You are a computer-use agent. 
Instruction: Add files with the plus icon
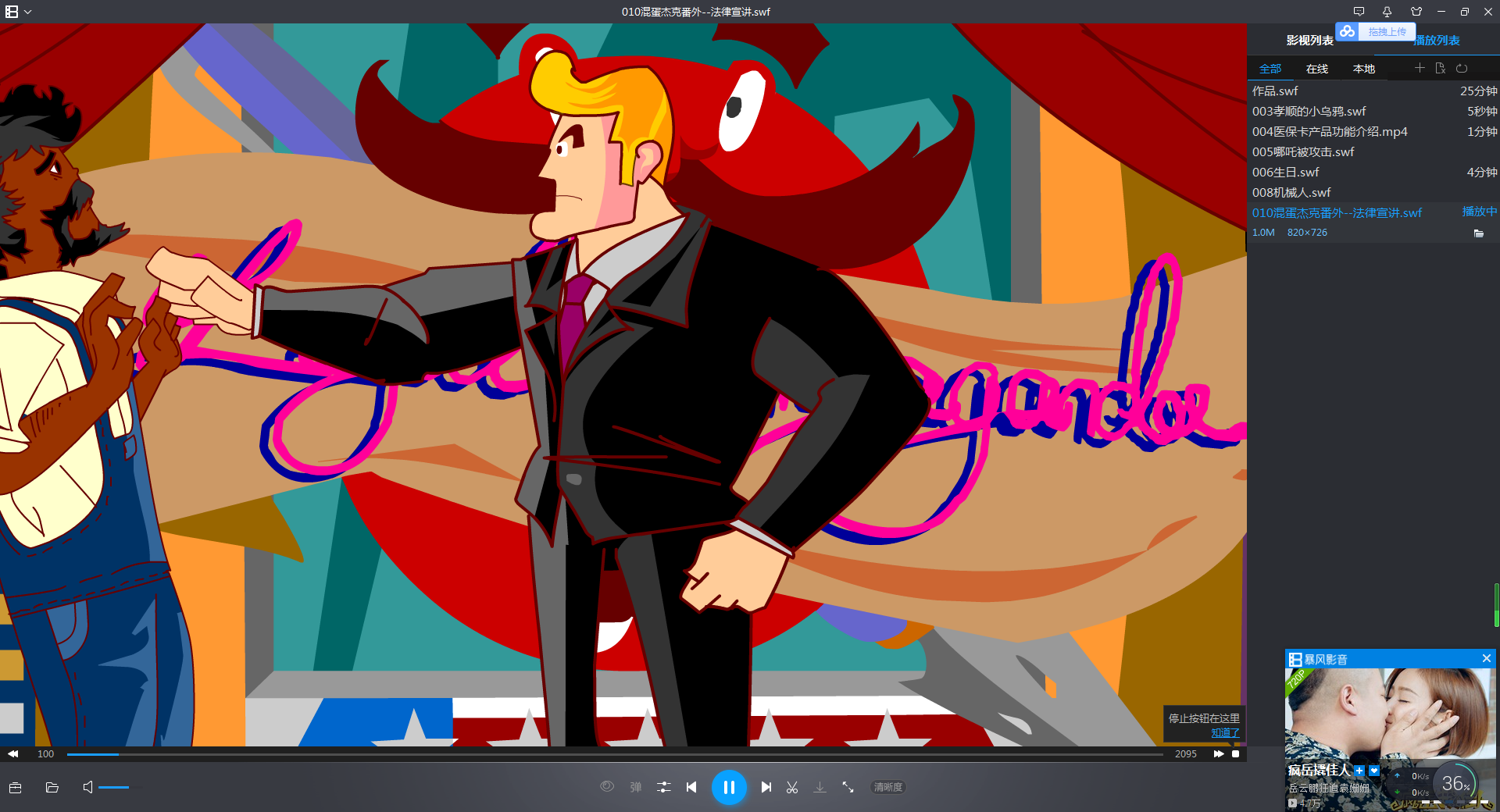coord(1420,68)
